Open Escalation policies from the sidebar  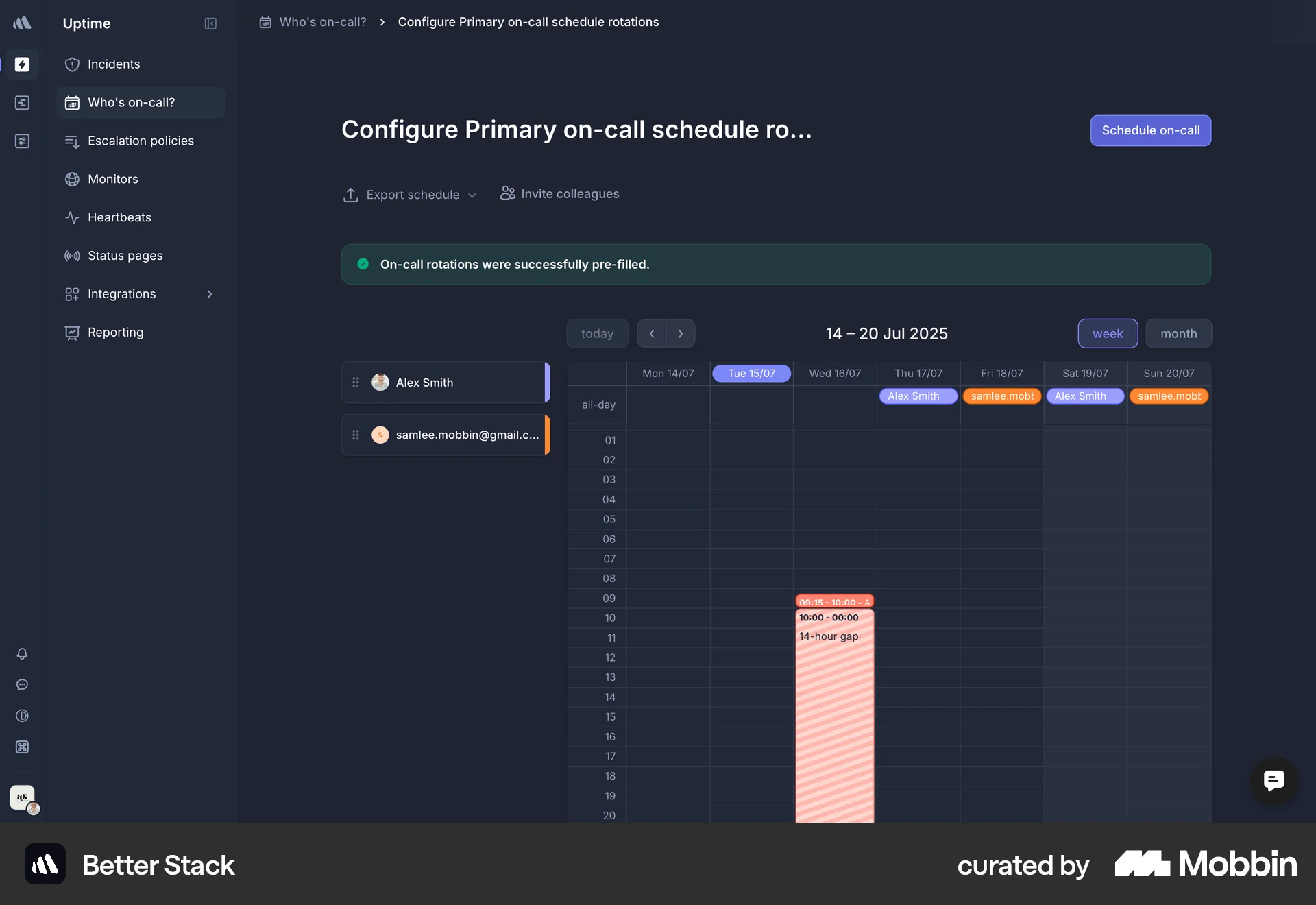point(141,141)
